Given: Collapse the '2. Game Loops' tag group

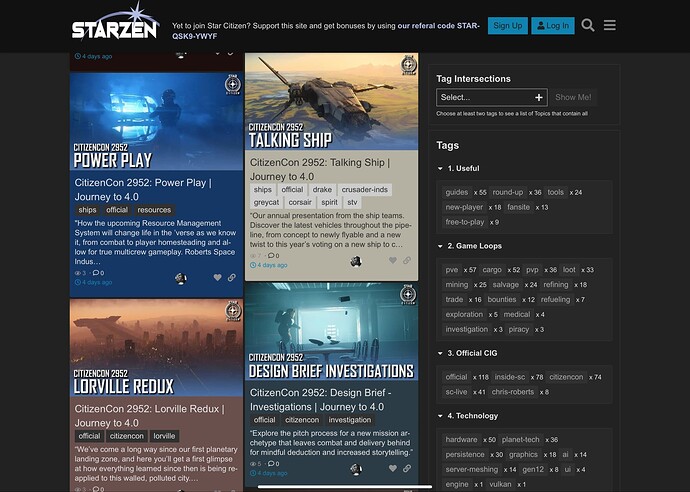Looking at the screenshot, I should (440, 246).
